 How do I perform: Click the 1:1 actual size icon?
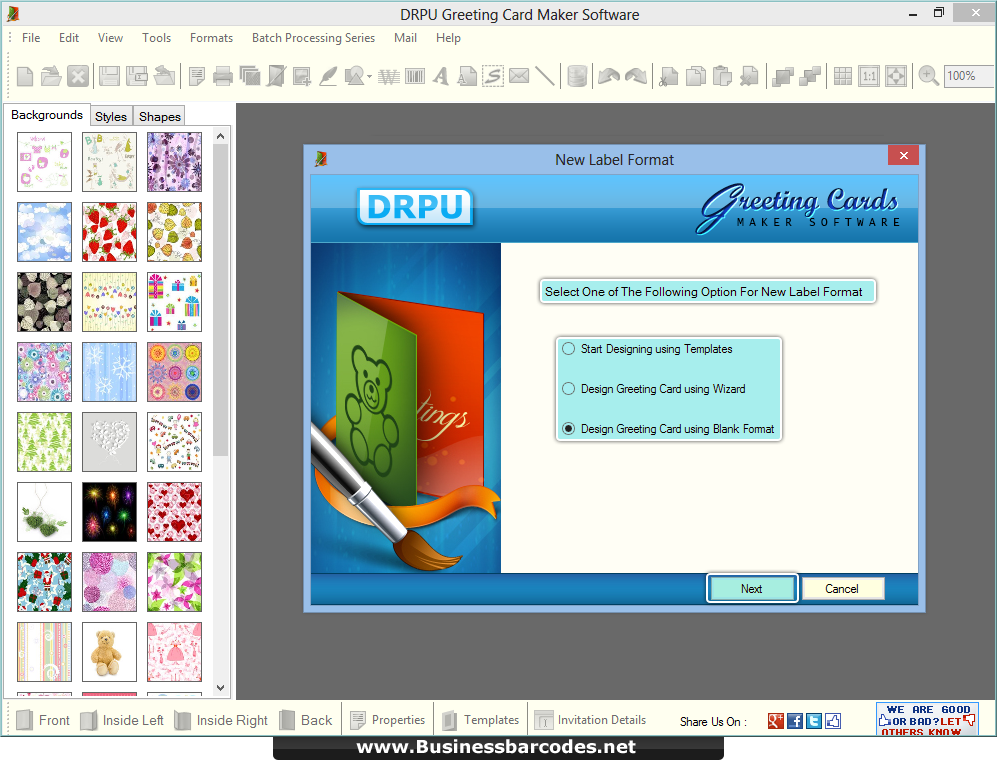coord(869,76)
